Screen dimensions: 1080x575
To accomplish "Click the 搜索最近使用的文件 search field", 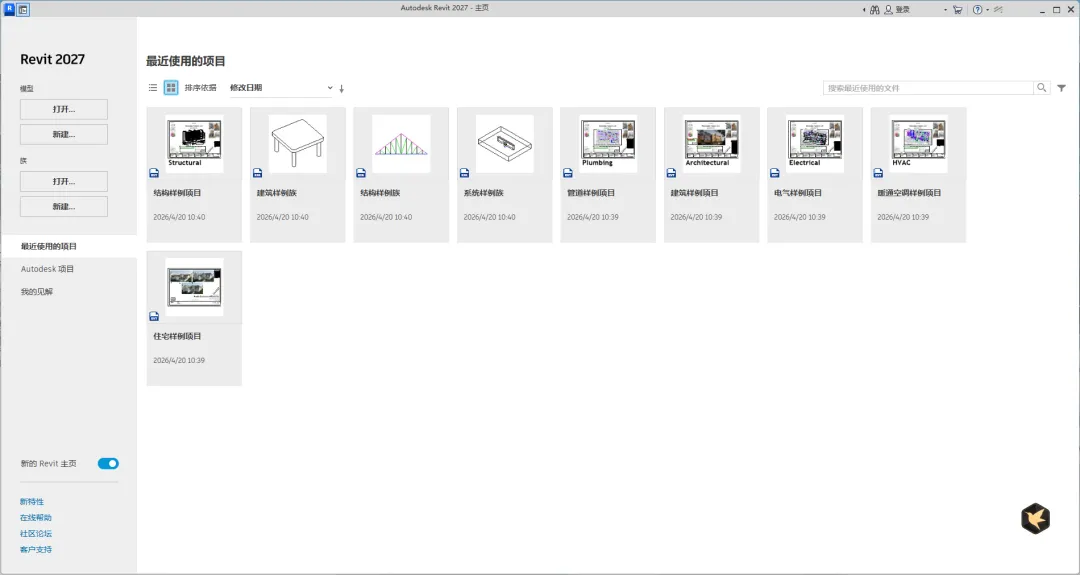I will 928,87.
